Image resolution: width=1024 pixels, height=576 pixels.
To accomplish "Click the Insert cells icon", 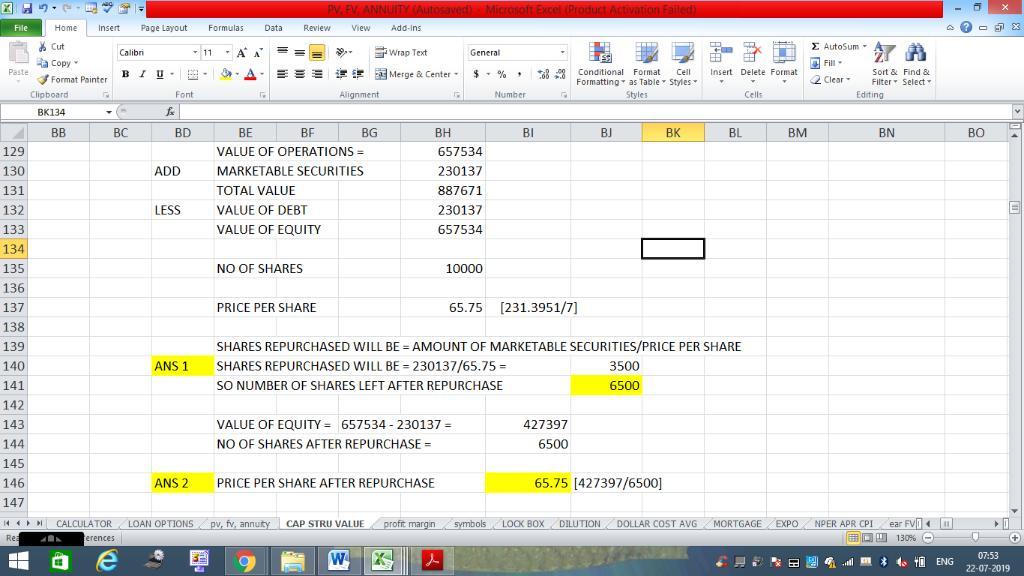I will (720, 56).
